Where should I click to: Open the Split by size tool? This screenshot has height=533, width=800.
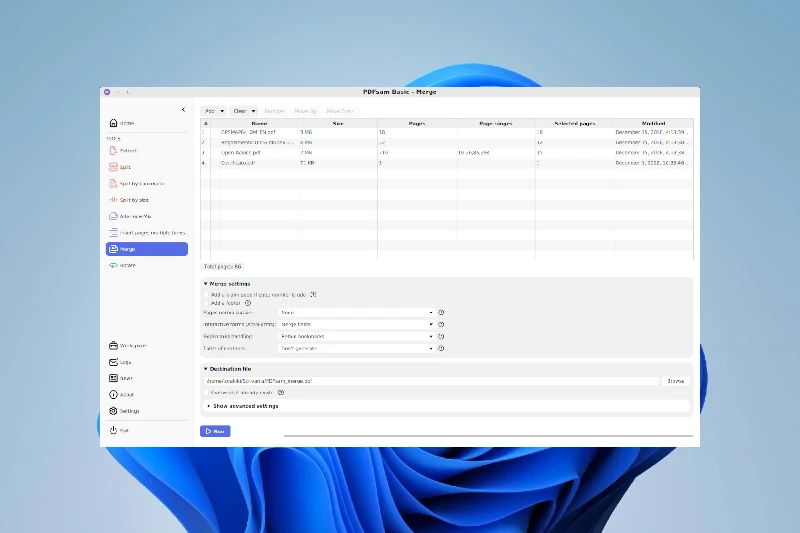coord(146,200)
